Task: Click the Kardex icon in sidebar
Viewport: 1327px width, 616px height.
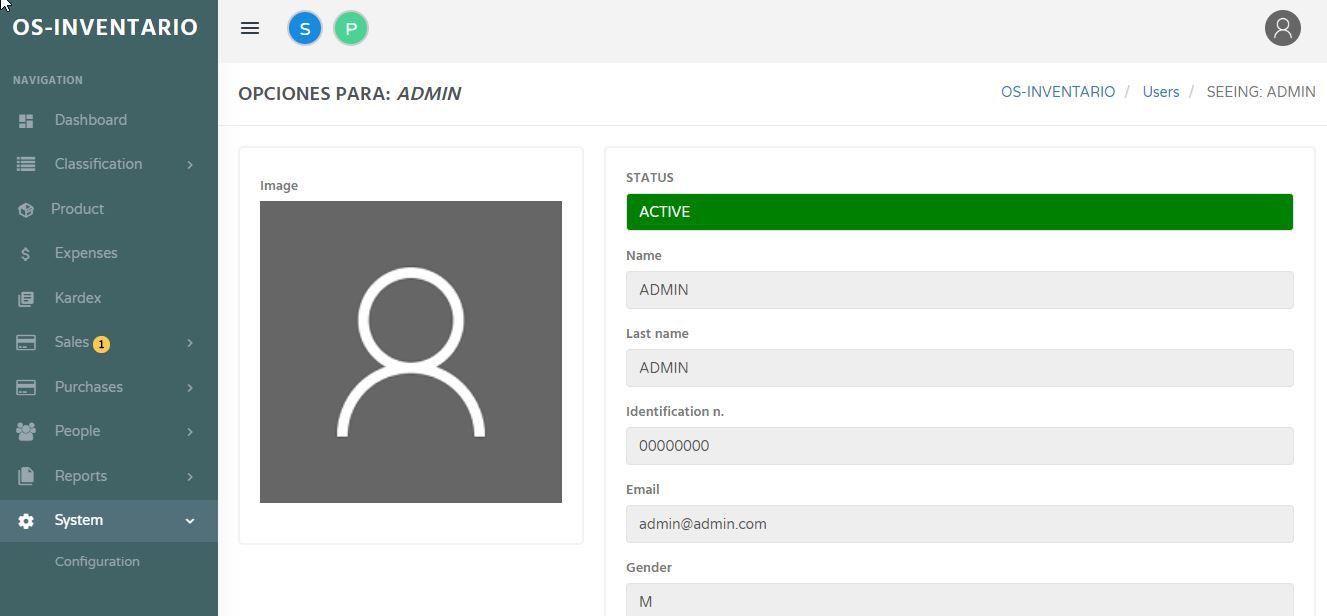Action: (26, 299)
